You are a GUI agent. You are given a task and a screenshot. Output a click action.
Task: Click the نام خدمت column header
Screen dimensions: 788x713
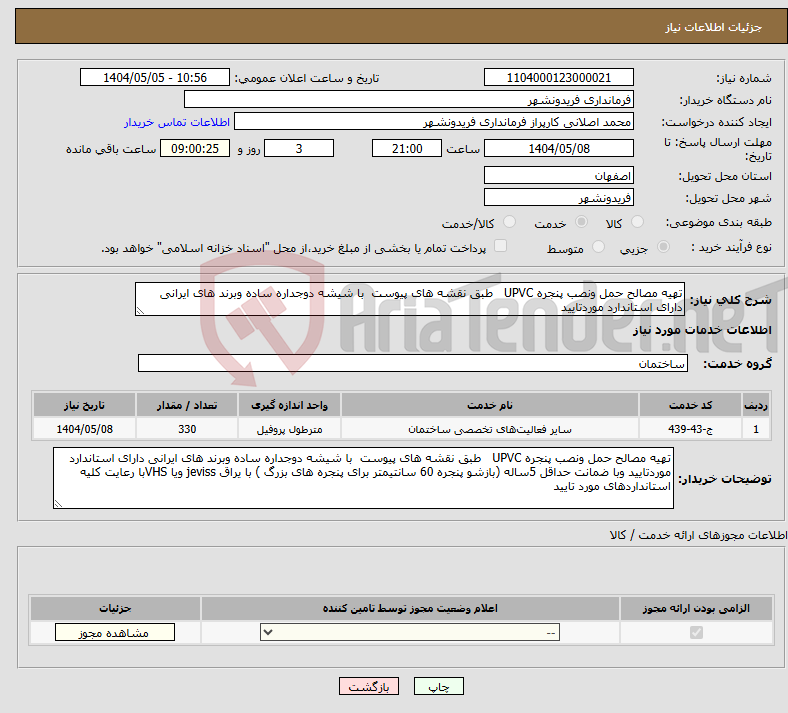click(x=490, y=405)
